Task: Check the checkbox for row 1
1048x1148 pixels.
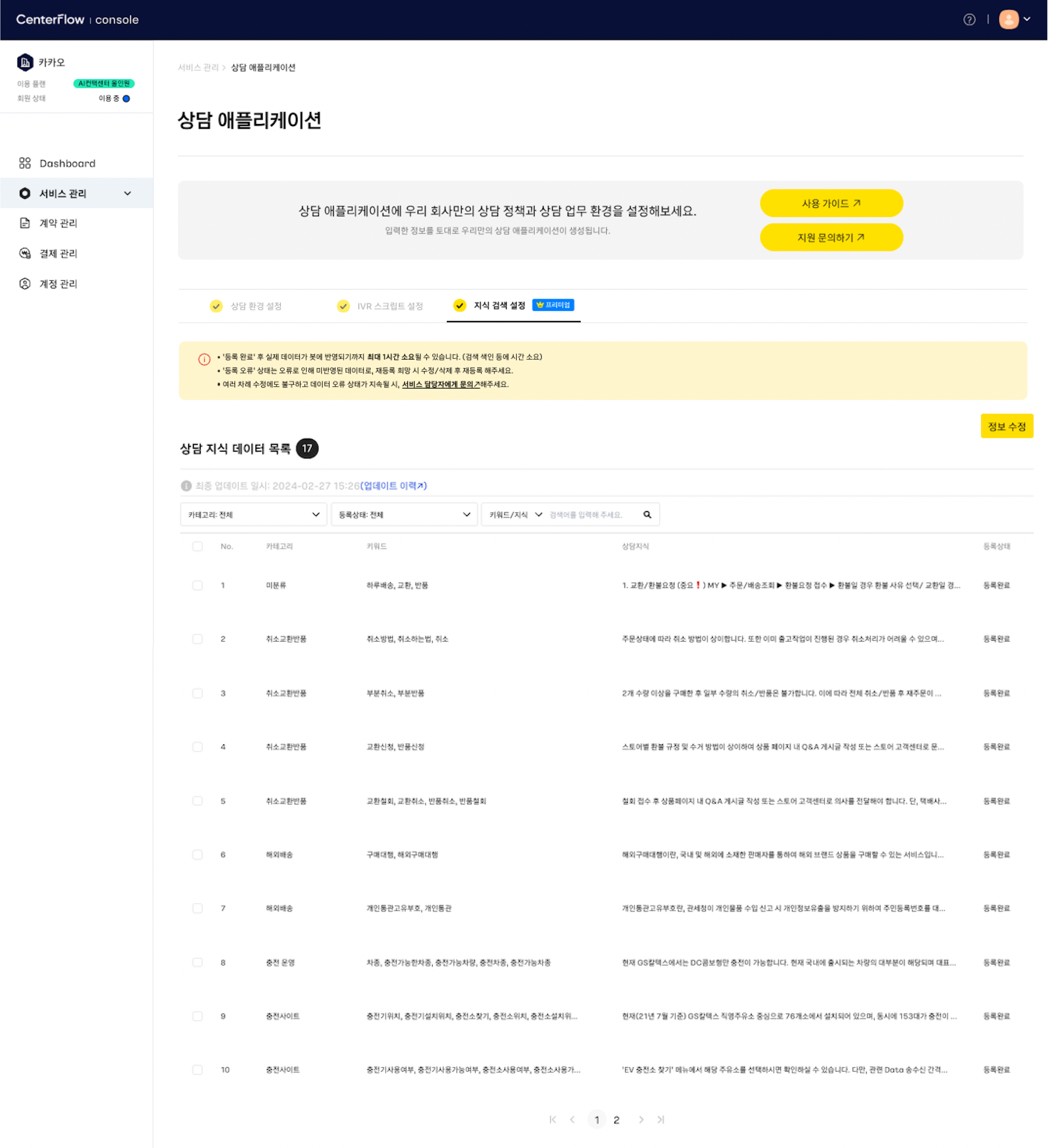Action: pyautogui.click(x=197, y=585)
